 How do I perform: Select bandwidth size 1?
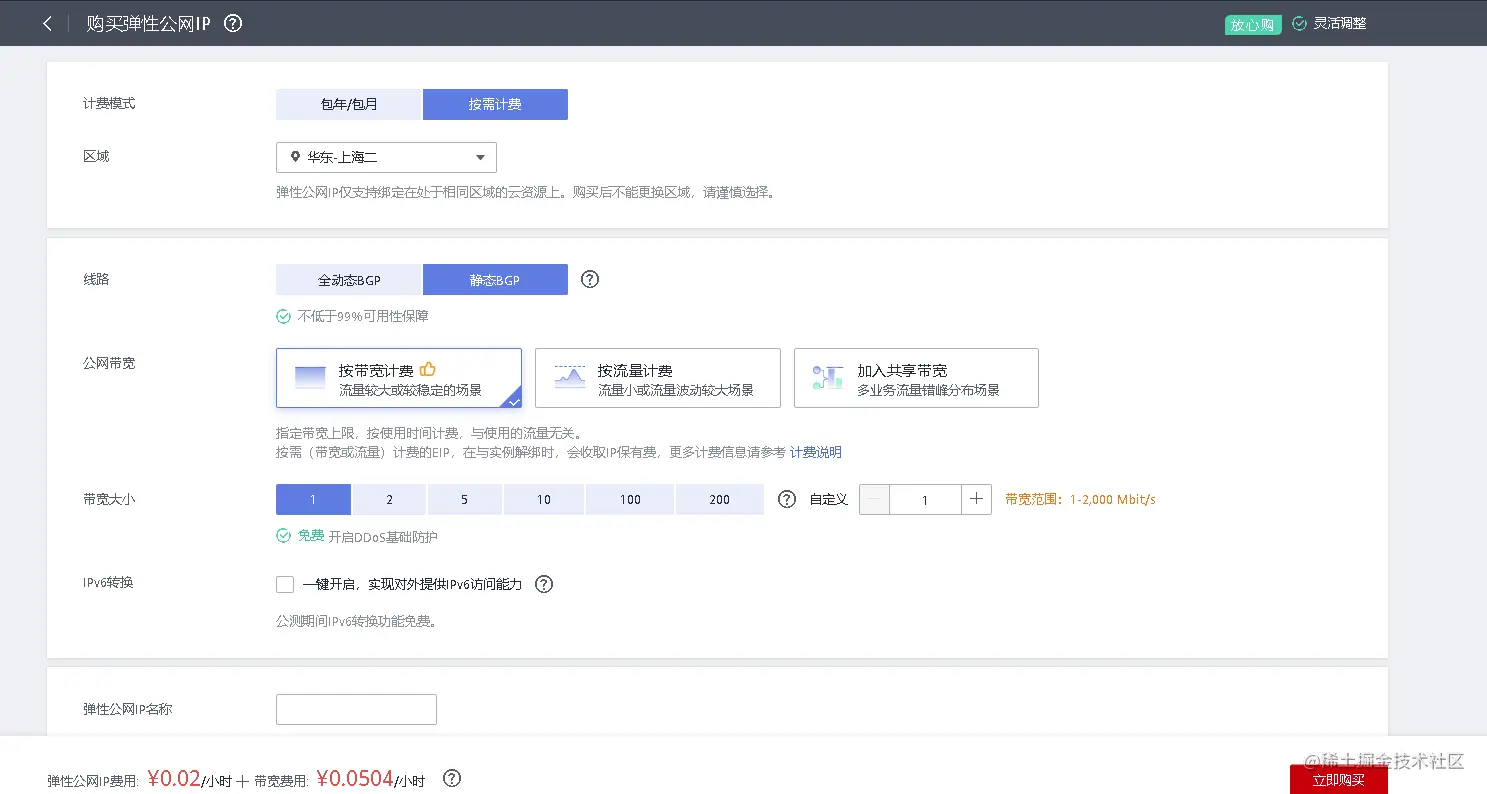tap(313, 499)
